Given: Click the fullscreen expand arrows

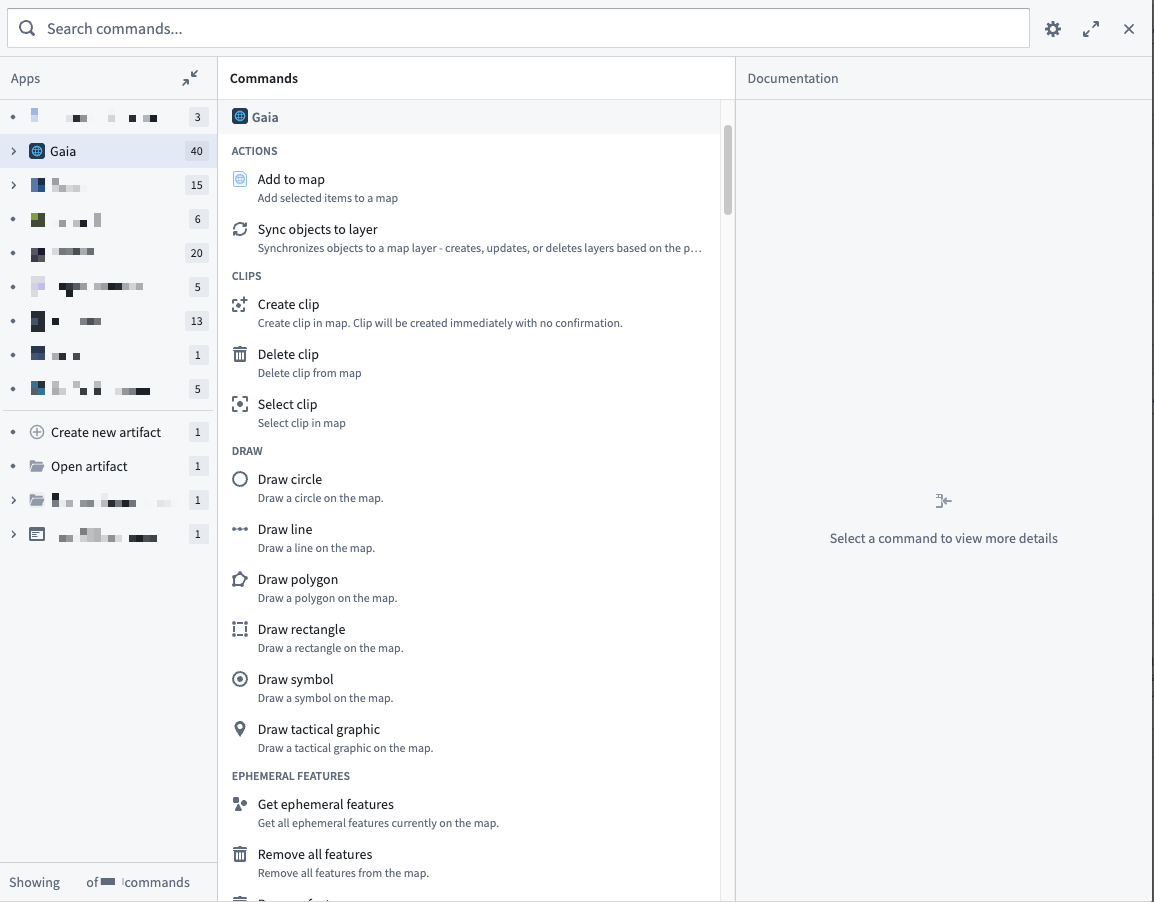Looking at the screenshot, I should [x=1091, y=28].
